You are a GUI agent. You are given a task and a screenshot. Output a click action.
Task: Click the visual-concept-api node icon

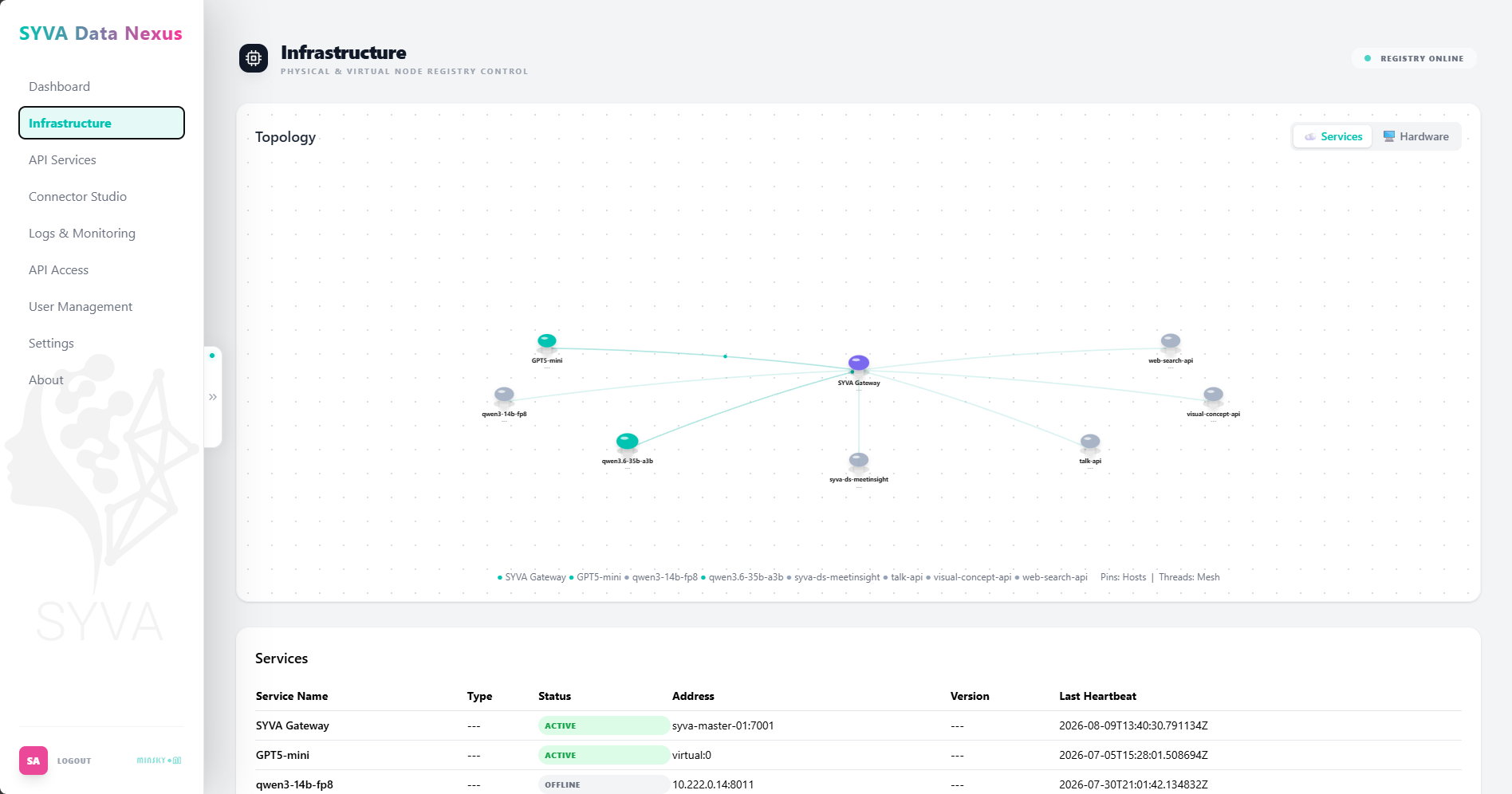pyautogui.click(x=1213, y=395)
